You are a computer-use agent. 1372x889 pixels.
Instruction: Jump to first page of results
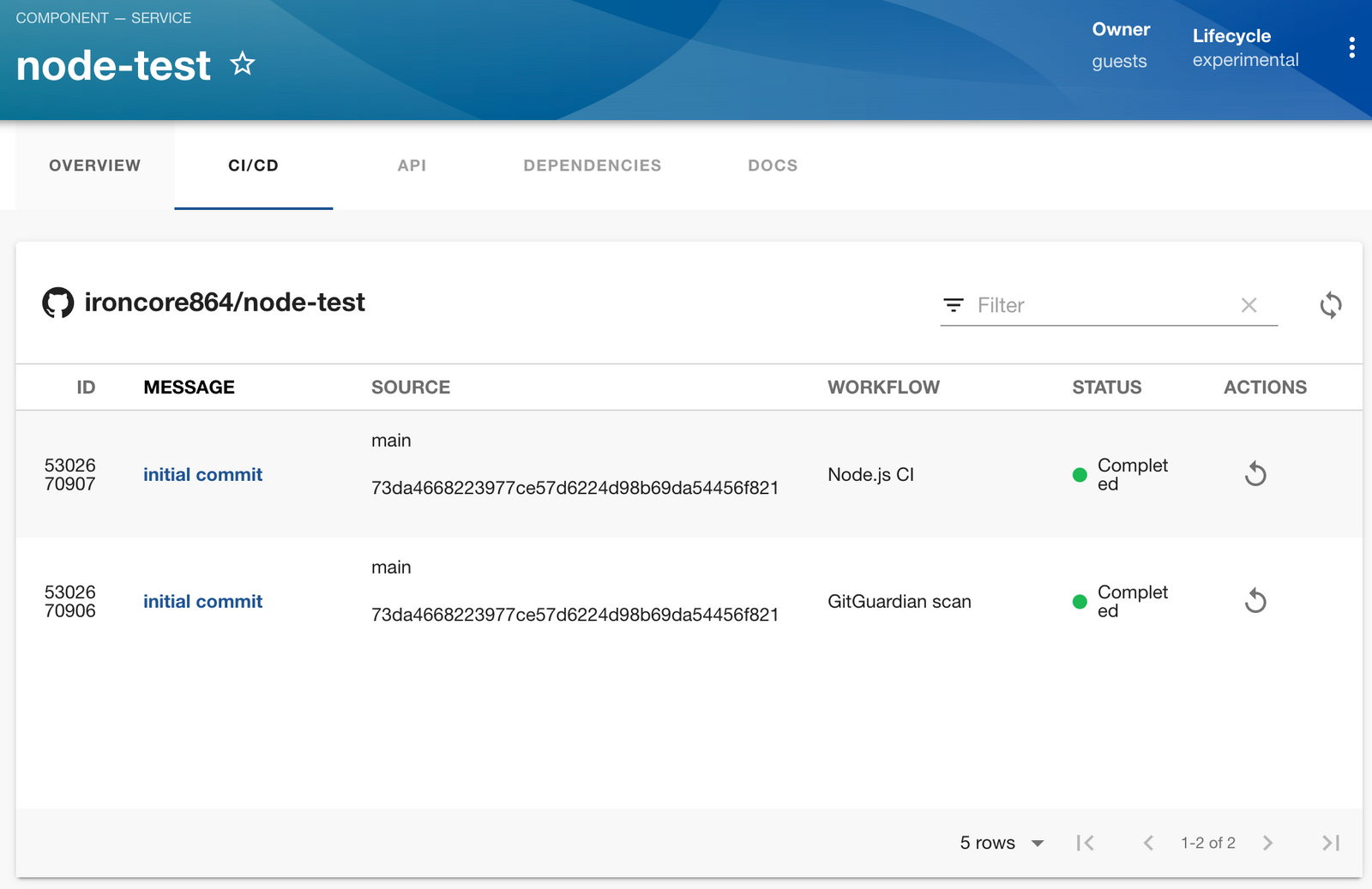tap(1084, 843)
